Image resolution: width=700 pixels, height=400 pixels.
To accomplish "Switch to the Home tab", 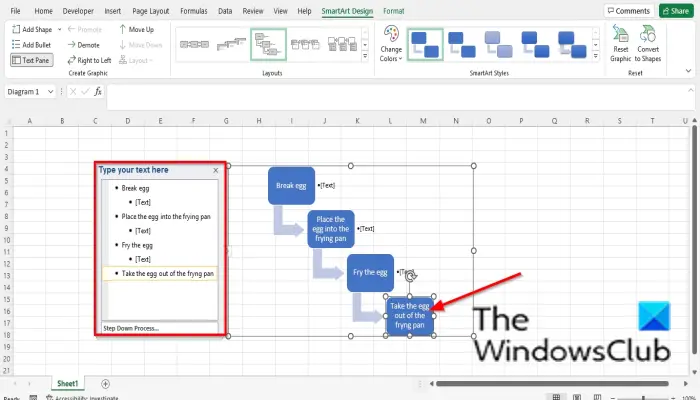I will point(43,11).
